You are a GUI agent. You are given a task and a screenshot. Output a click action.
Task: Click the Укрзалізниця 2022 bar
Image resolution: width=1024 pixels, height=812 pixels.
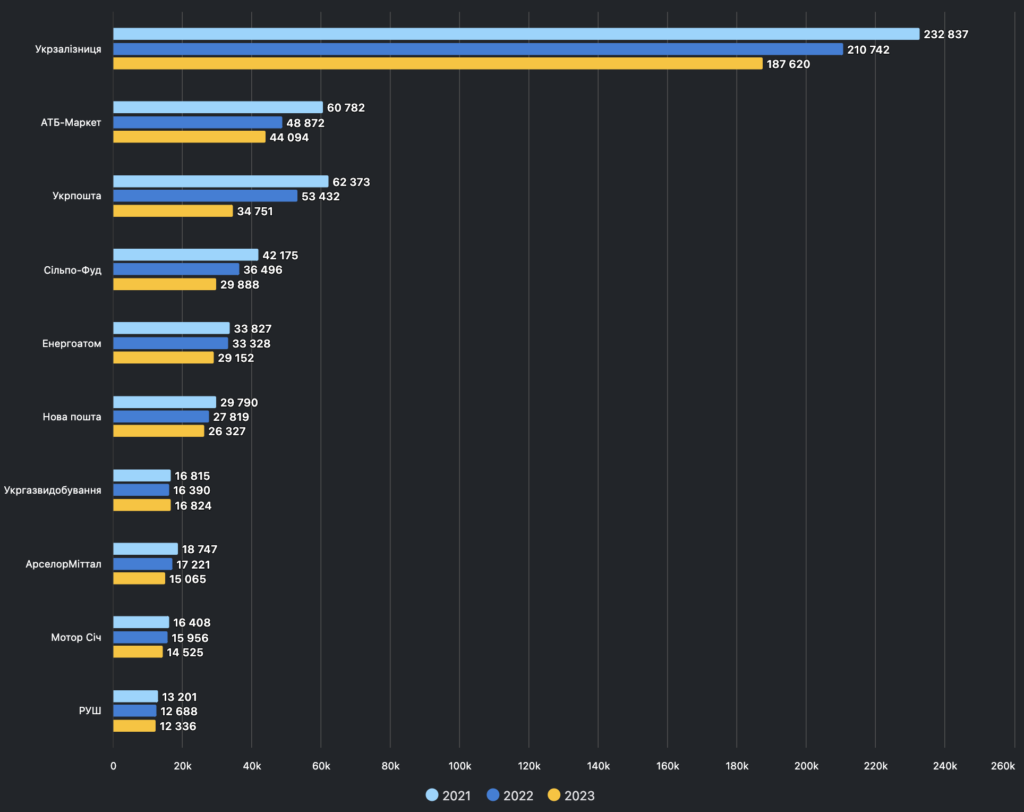(x=478, y=49)
